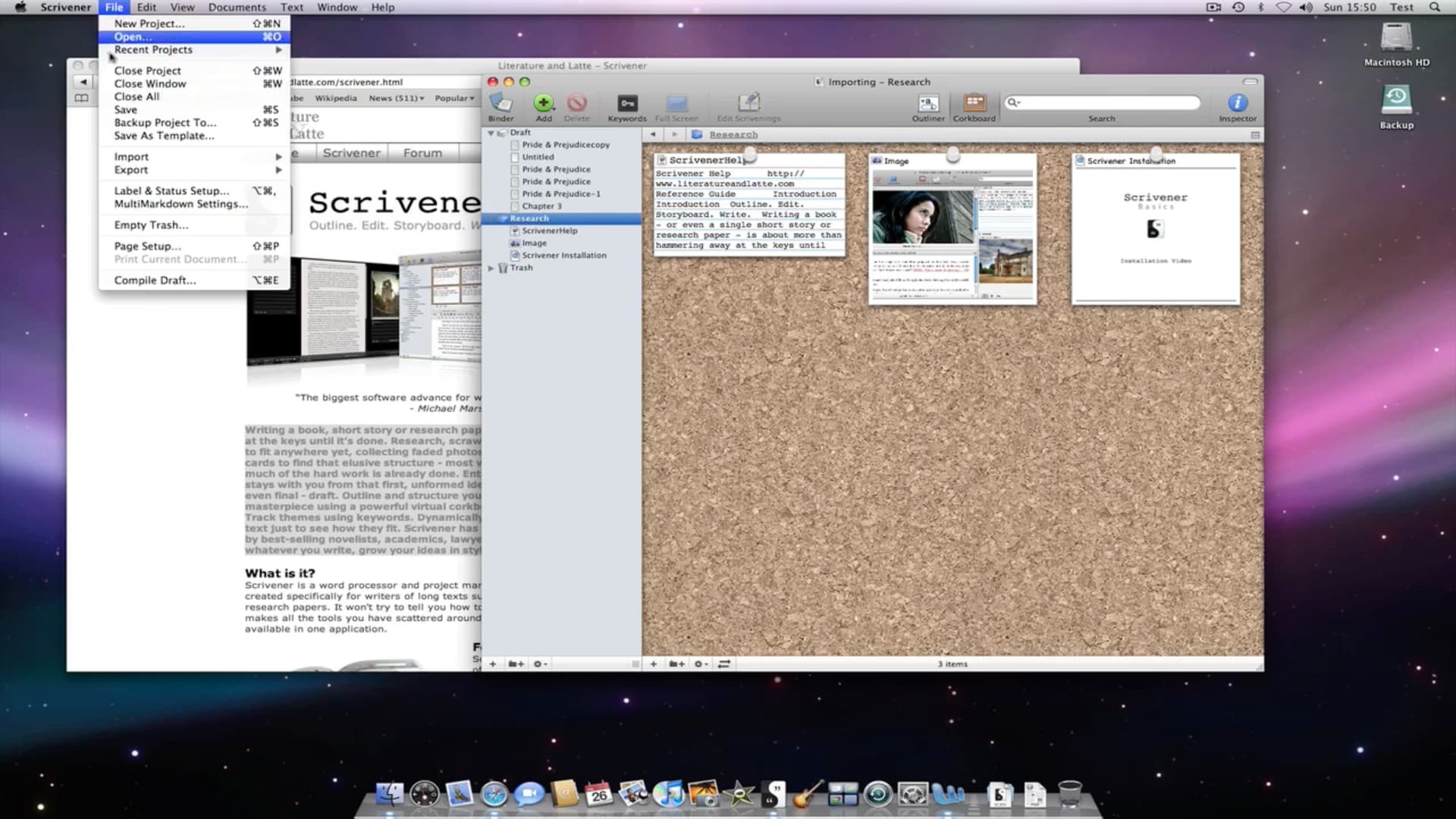Screen dimensions: 1456x819
Task: Click the search magnifier dropdown
Action: click(1014, 102)
